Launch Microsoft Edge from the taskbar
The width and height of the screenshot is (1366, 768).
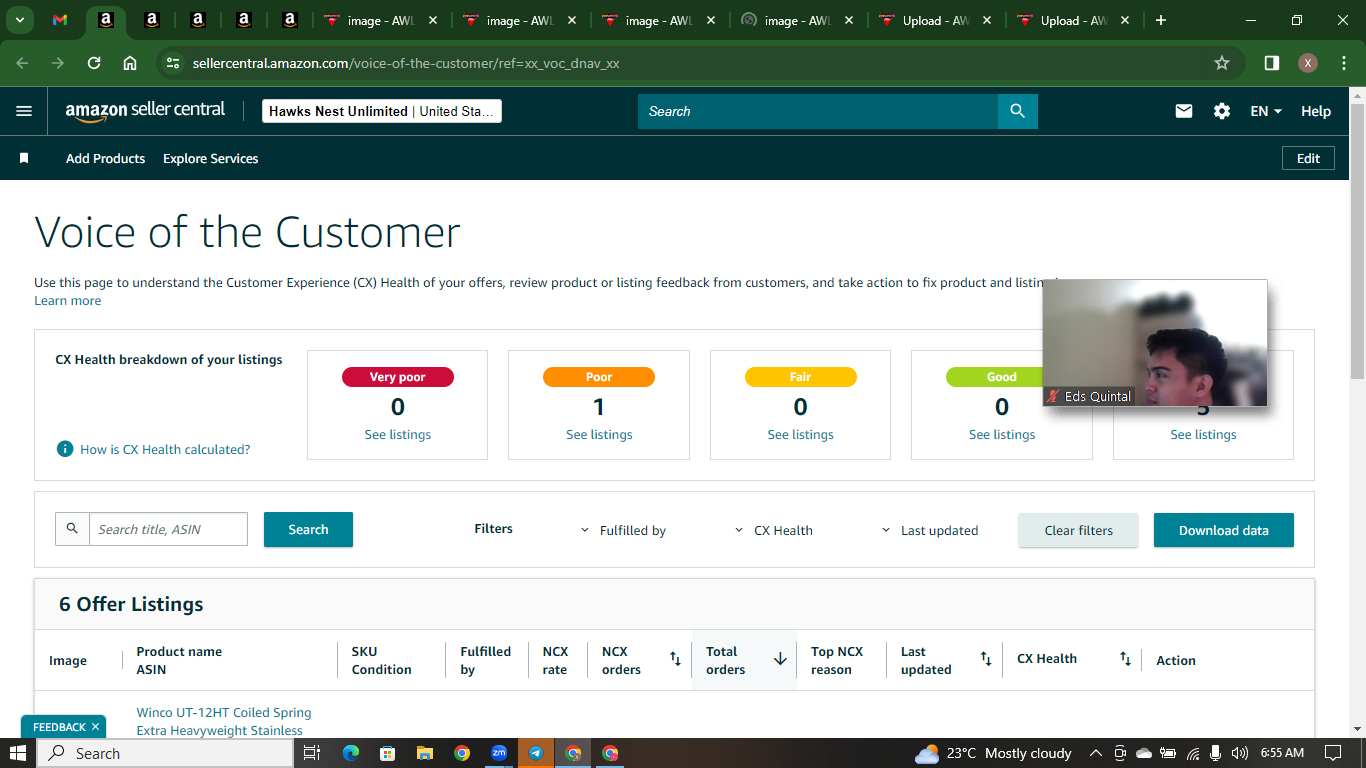350,753
